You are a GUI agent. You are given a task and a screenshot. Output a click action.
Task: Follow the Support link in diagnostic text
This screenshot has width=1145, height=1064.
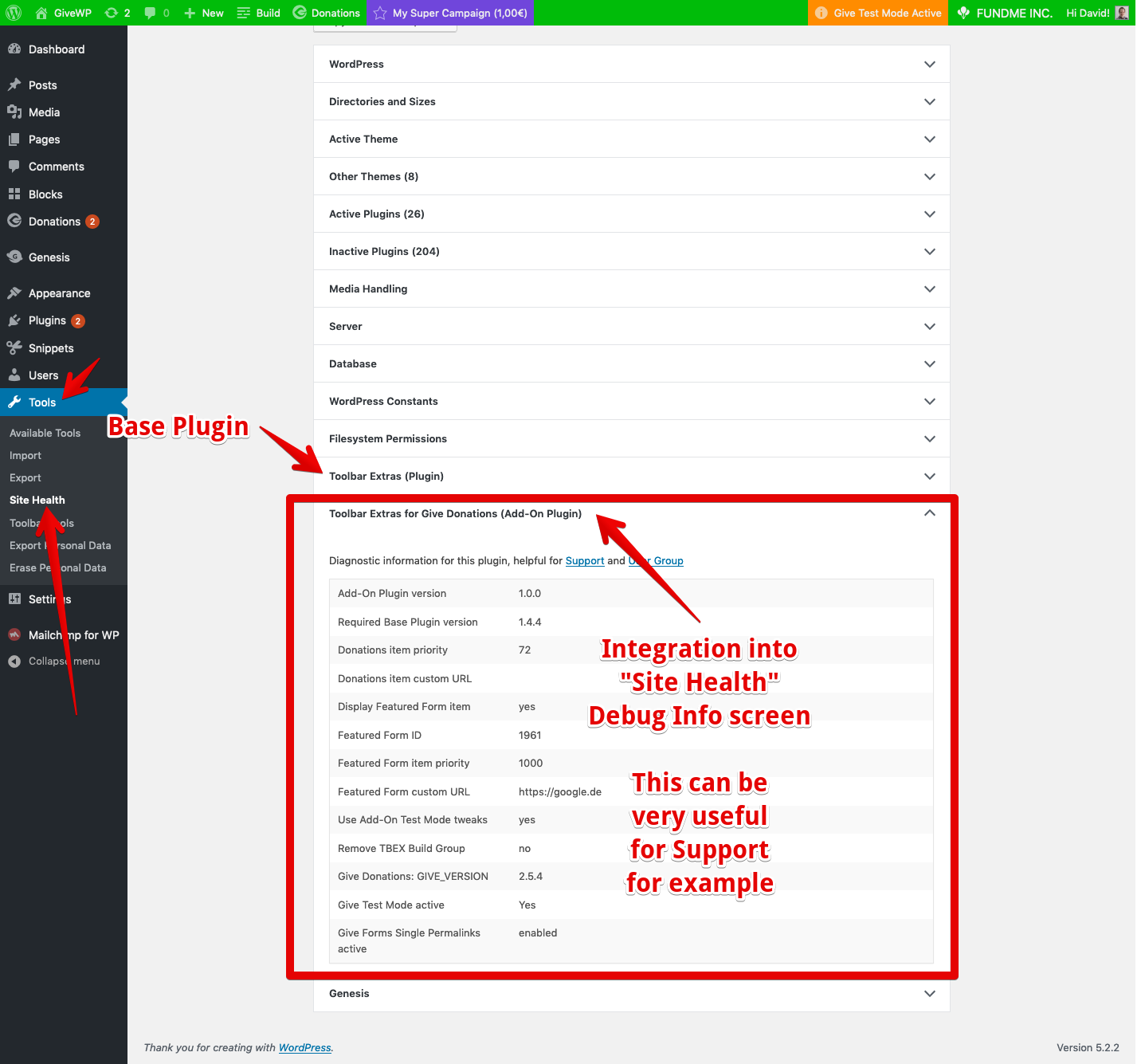pos(585,560)
